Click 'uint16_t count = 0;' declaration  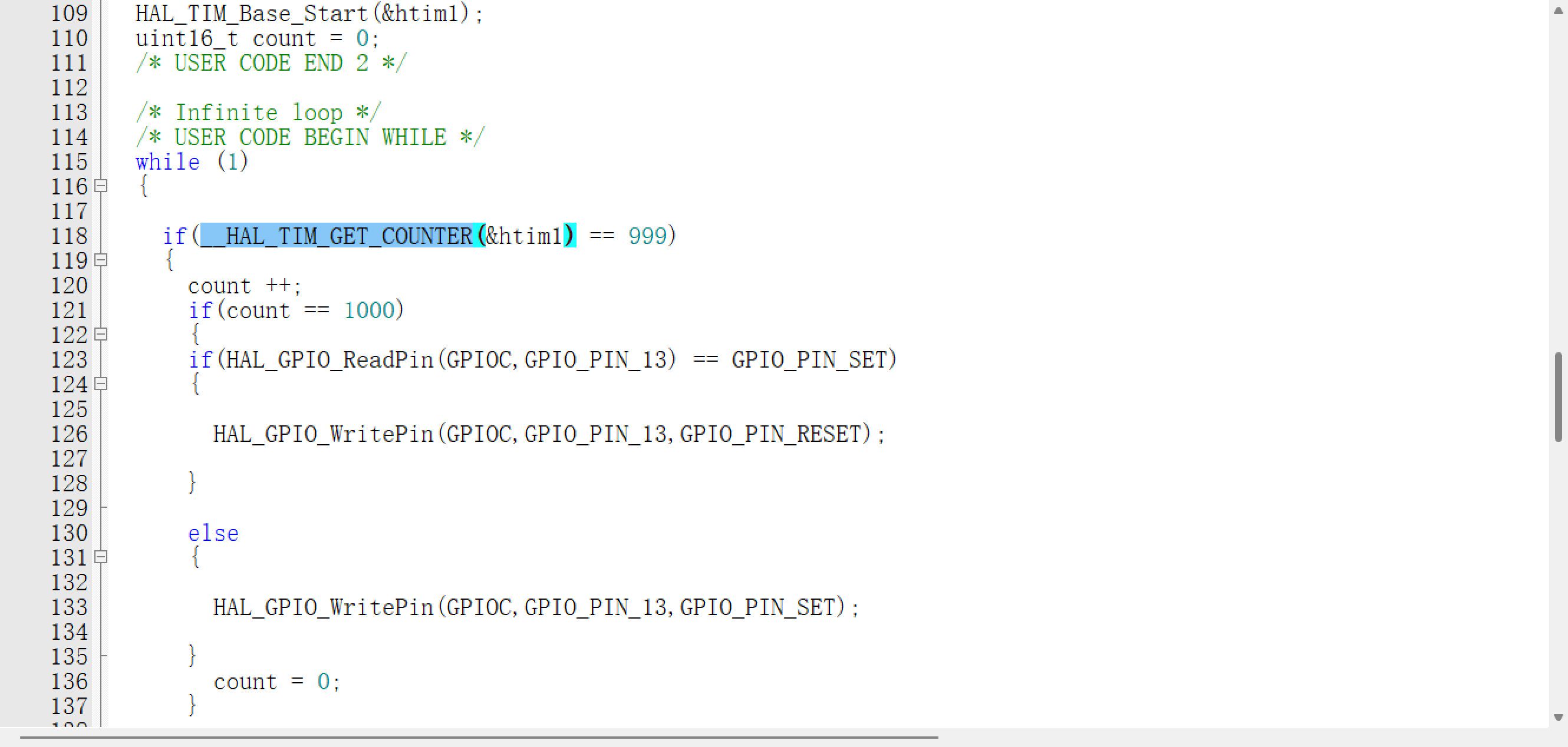tap(258, 38)
